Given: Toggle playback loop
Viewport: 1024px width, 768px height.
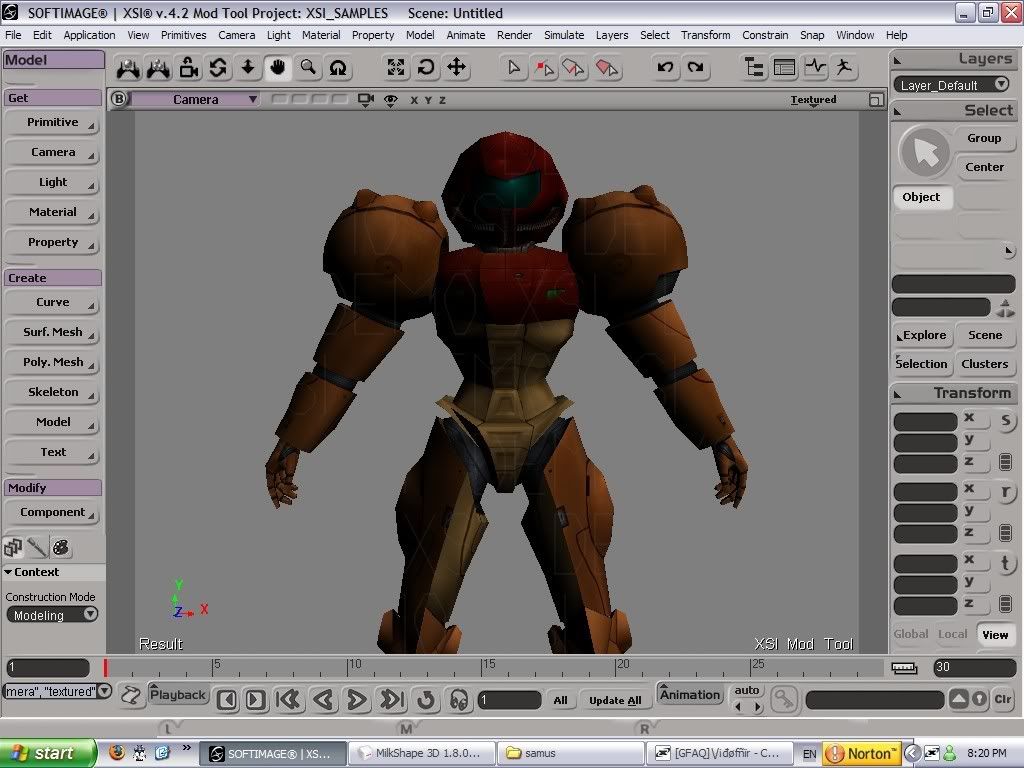Looking at the screenshot, I should 426,700.
